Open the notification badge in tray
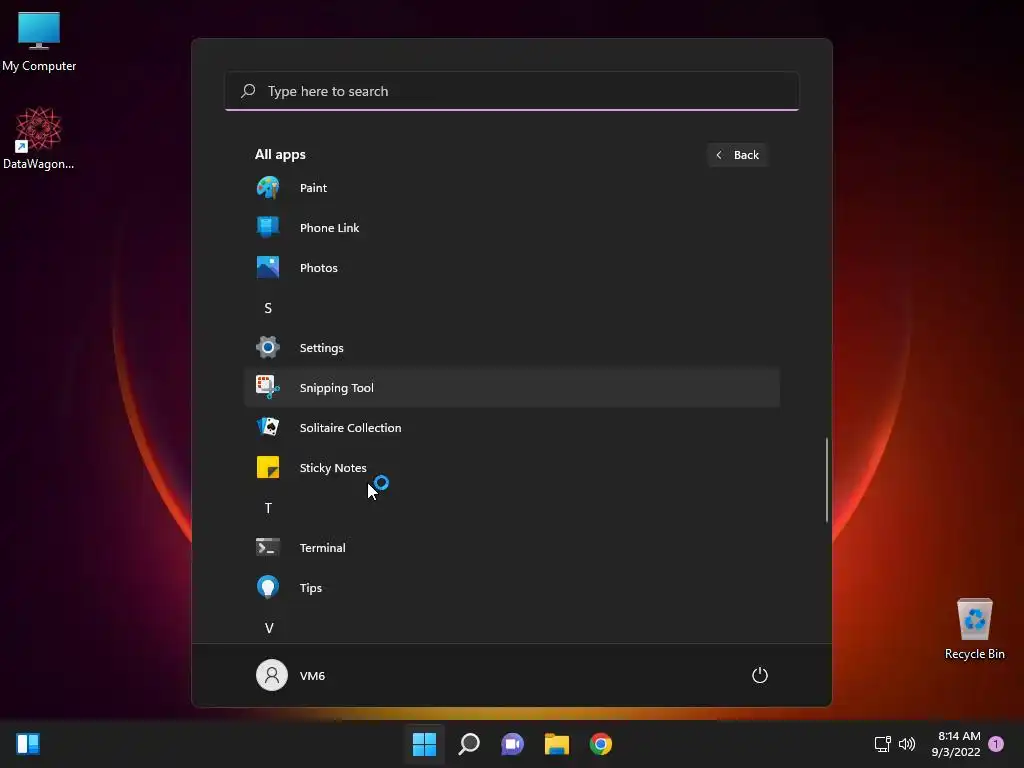The image size is (1024, 768). pos(996,744)
